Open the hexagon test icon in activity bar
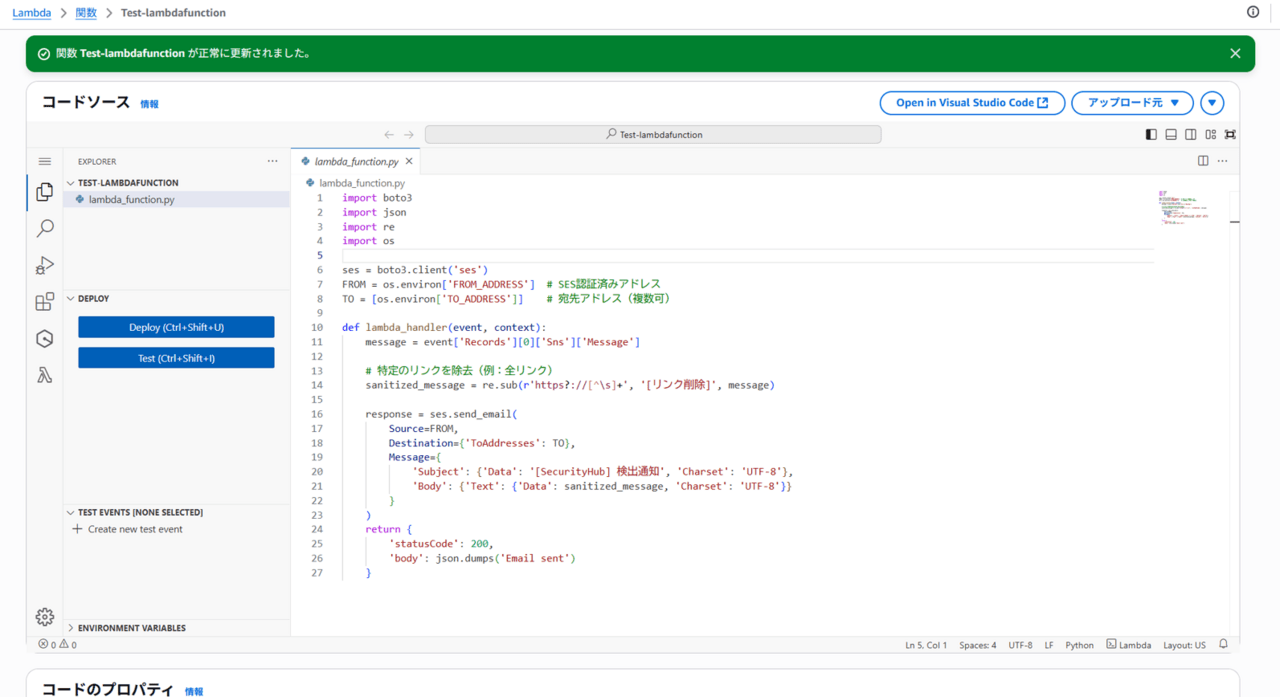 pos(44,339)
